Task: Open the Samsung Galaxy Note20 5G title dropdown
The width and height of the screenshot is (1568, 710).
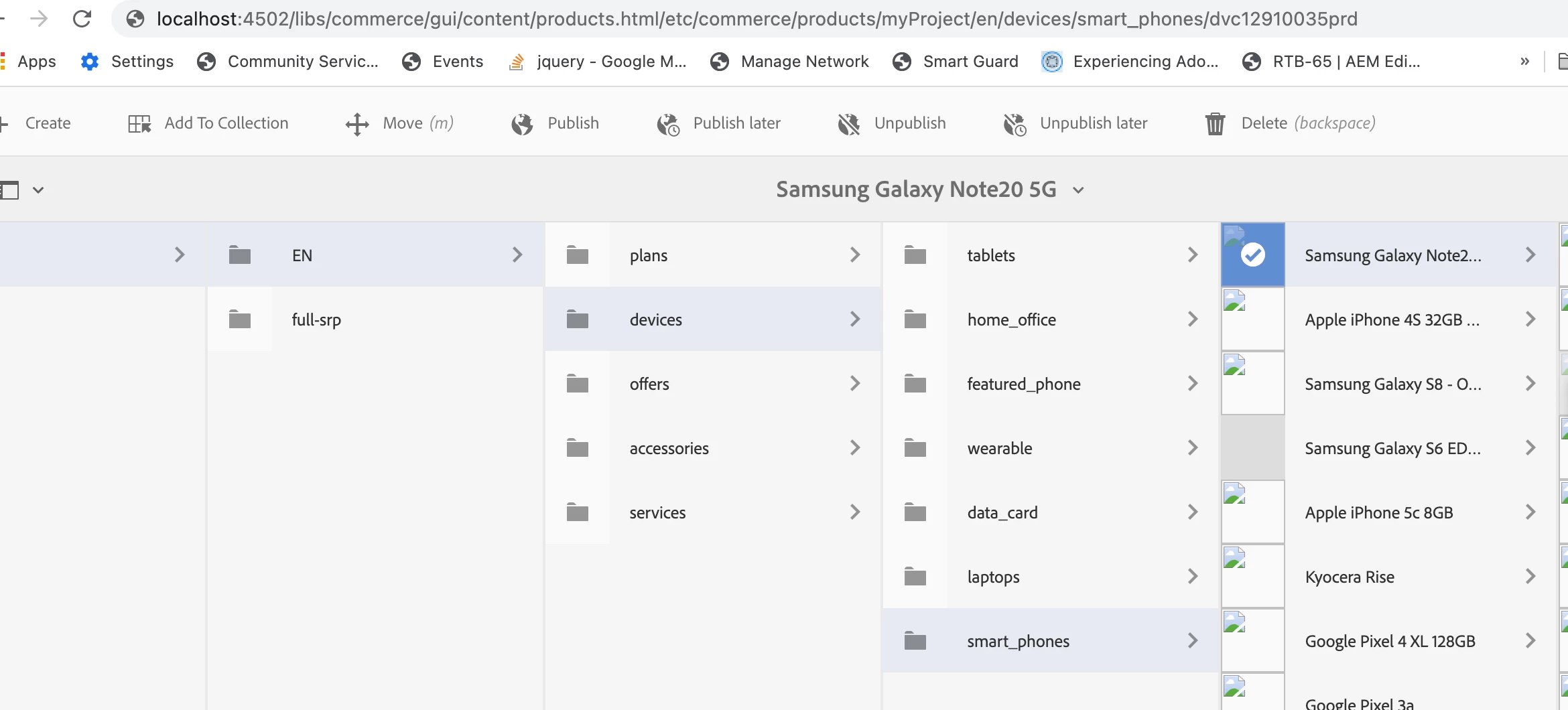Action: pyautogui.click(x=1078, y=190)
